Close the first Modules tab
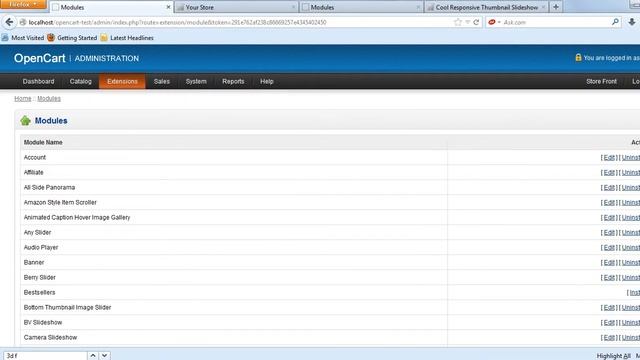Image resolution: width=640 pixels, height=360 pixels. (x=168, y=7)
